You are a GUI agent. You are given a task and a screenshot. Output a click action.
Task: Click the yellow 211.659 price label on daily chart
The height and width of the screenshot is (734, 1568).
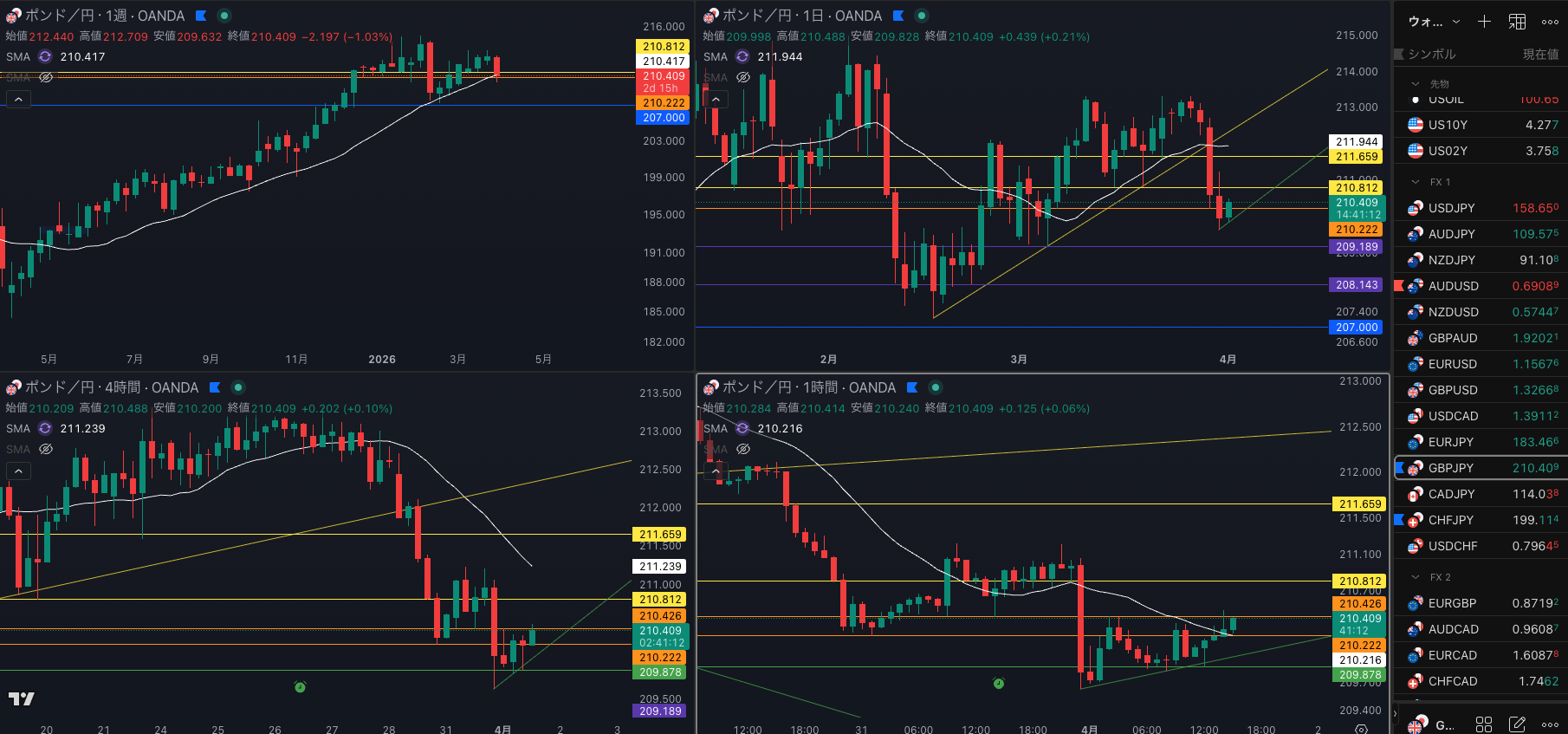click(x=1356, y=157)
